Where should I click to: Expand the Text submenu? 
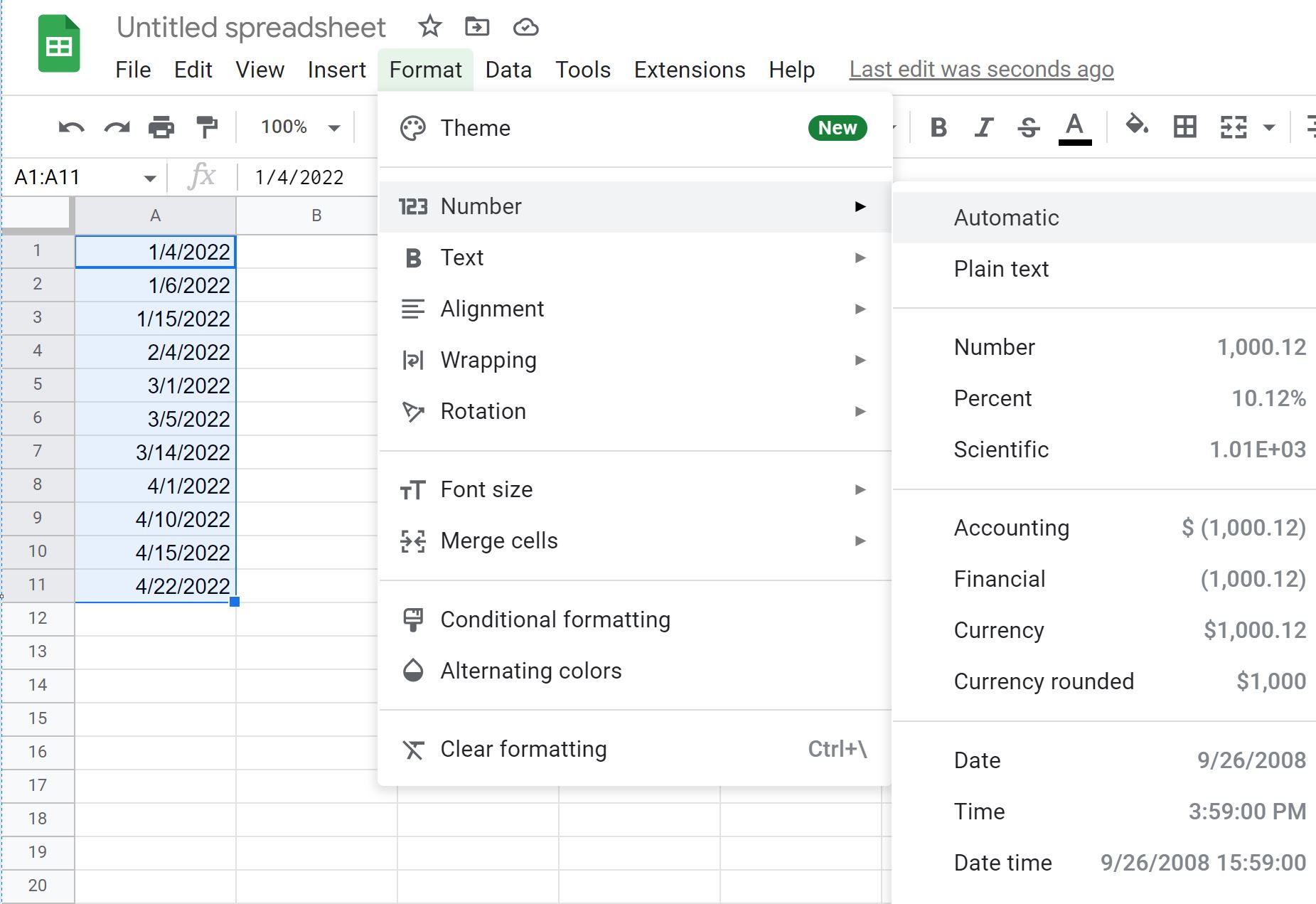[635, 257]
